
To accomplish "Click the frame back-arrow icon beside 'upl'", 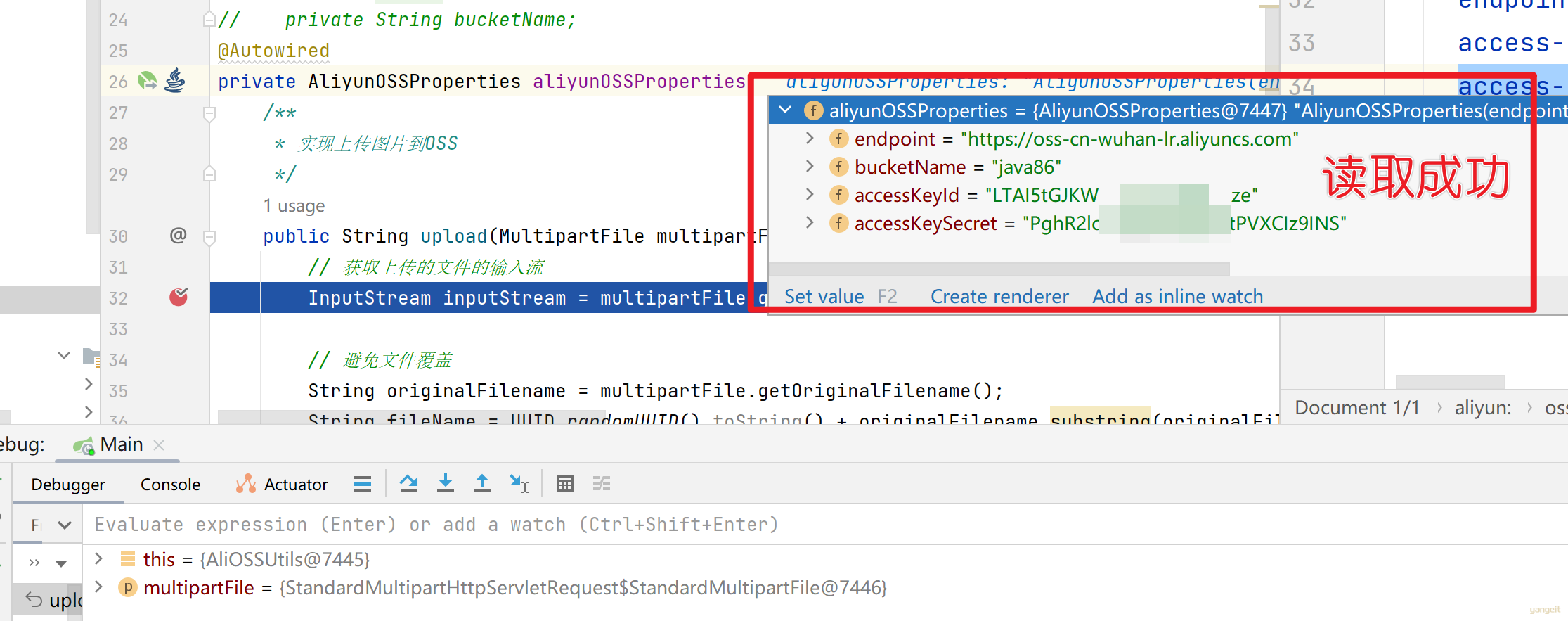I will point(34,599).
